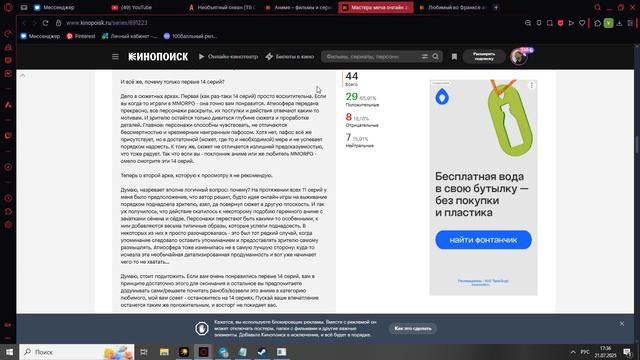Image resolution: width=640 pixels, height=360 pixels.
Task: Click the site lock icon in address bar
Action: pos(58,23)
